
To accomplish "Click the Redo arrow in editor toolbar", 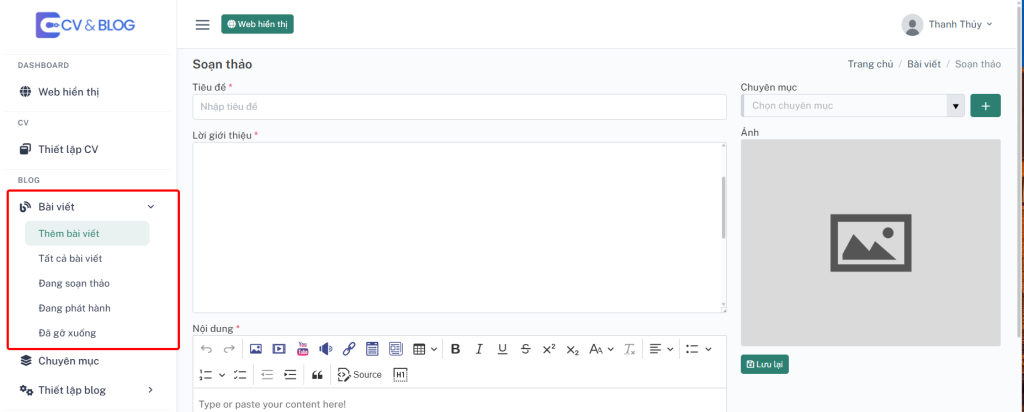I will tap(229, 349).
